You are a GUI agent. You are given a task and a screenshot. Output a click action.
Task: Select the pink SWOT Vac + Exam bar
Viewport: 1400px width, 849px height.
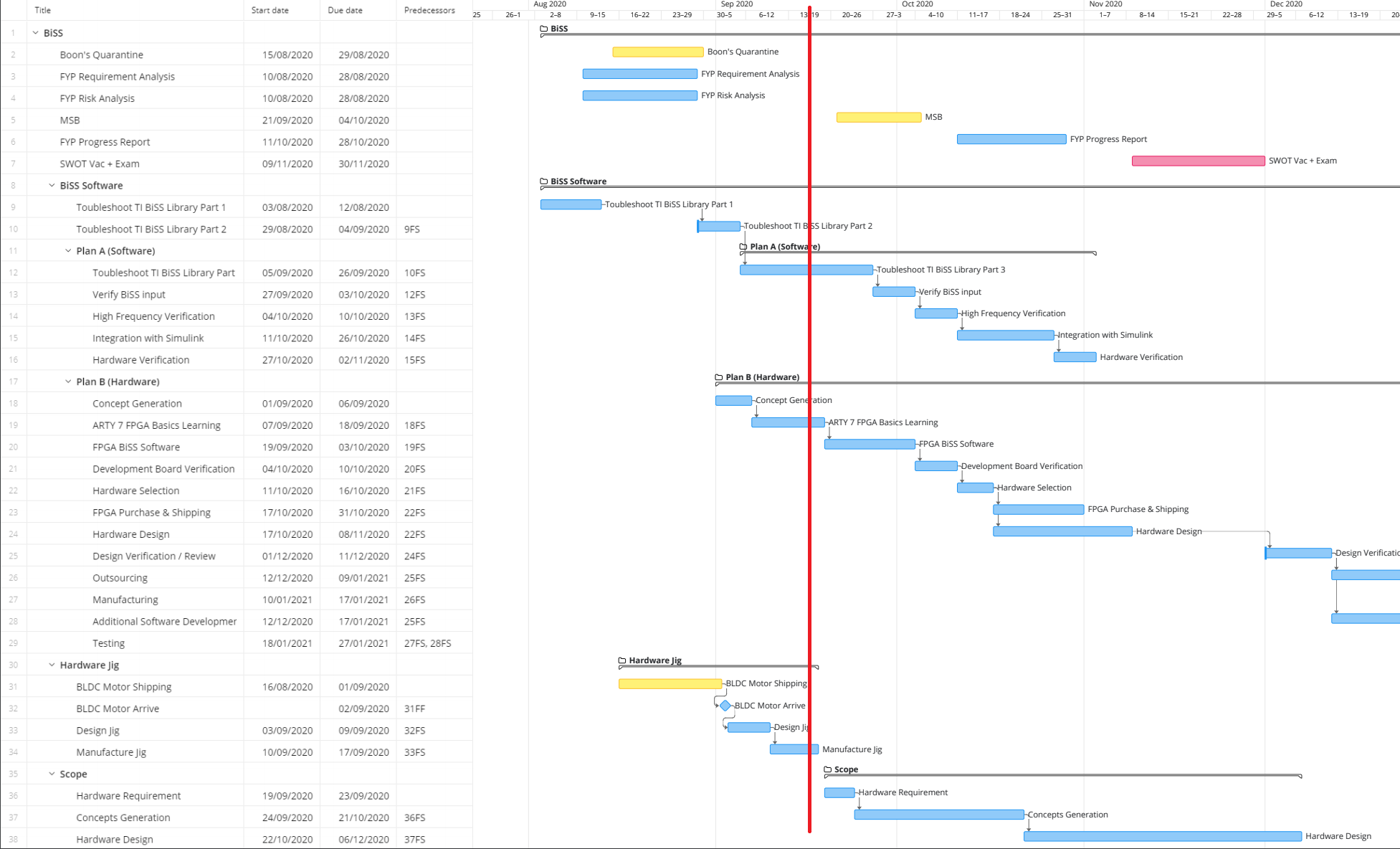click(x=1198, y=161)
